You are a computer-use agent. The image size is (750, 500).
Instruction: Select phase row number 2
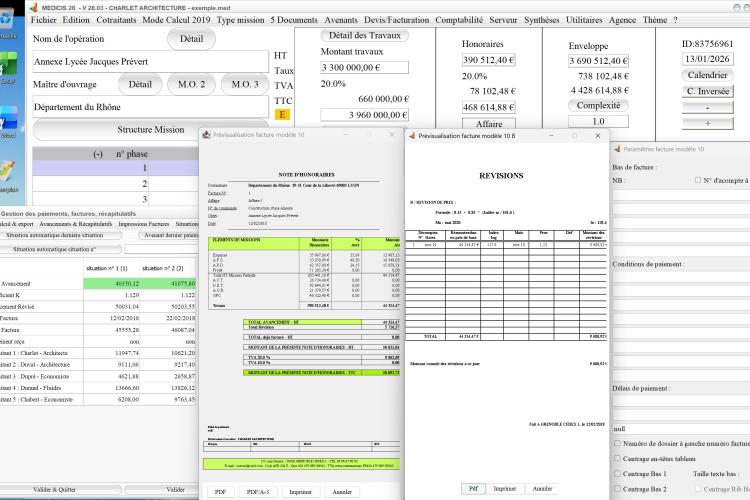click(116, 184)
